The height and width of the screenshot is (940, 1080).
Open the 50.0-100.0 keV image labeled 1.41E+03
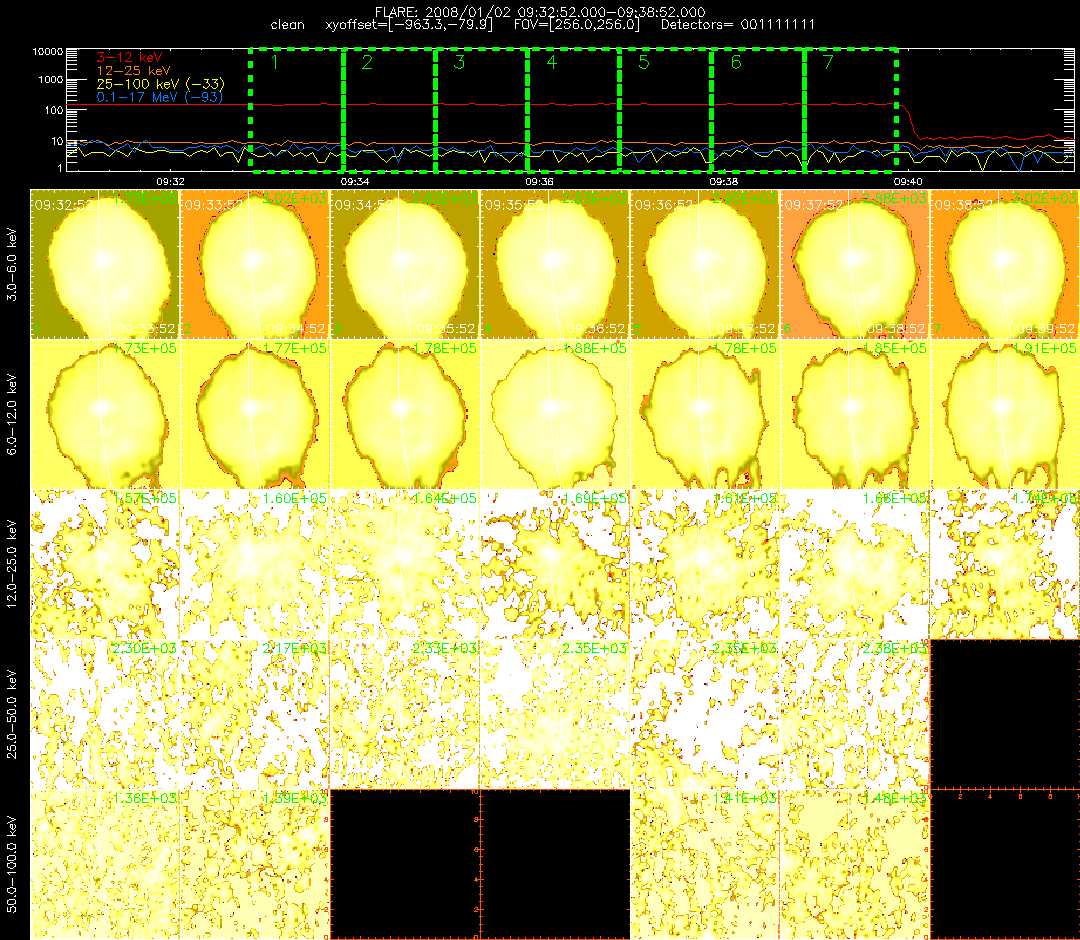point(705,864)
